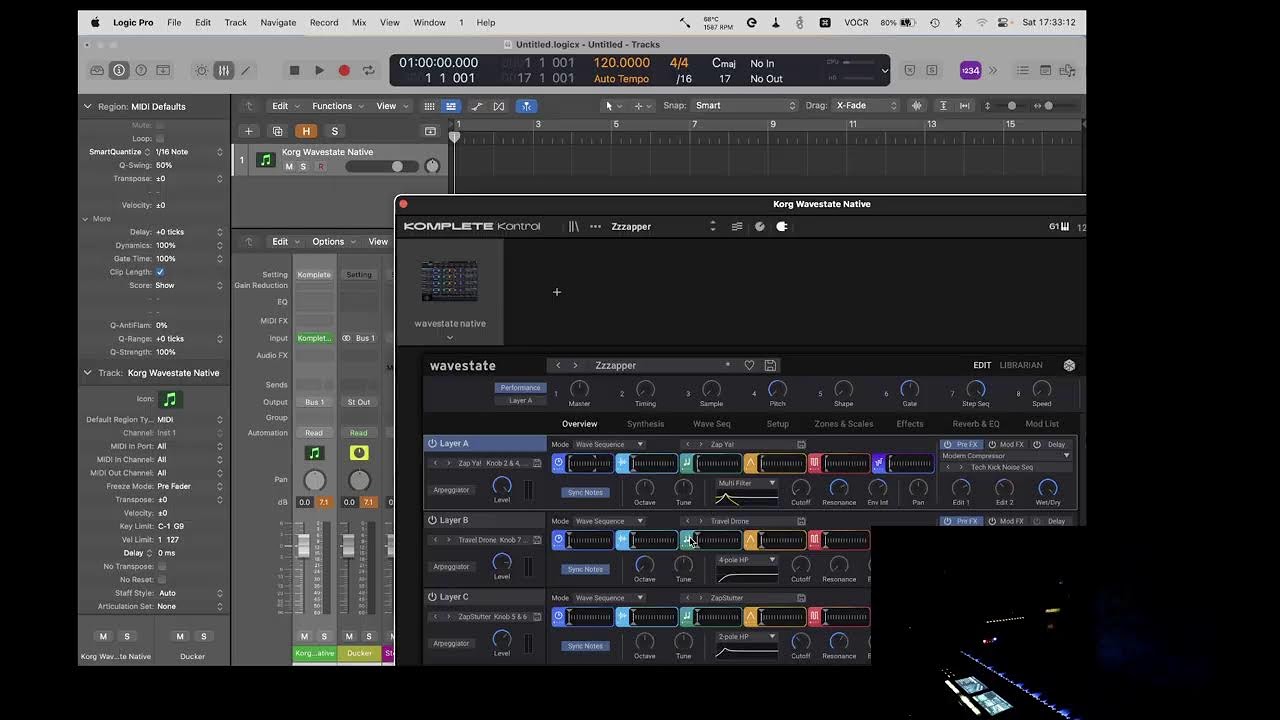The width and height of the screenshot is (1280, 720).
Task: Open the List Editors icon
Action: [x=1022, y=71]
